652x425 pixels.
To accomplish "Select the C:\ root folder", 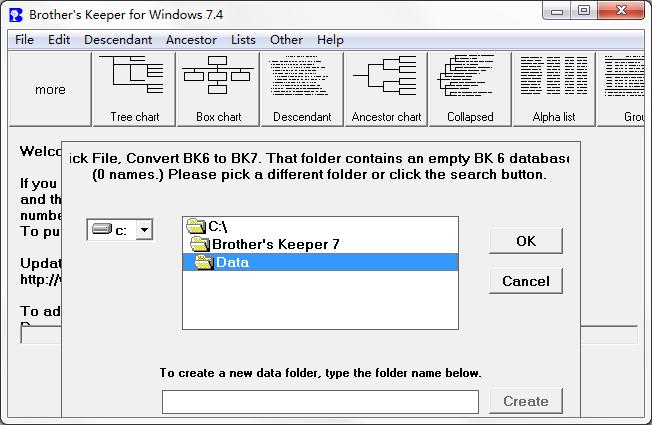I will point(217,227).
